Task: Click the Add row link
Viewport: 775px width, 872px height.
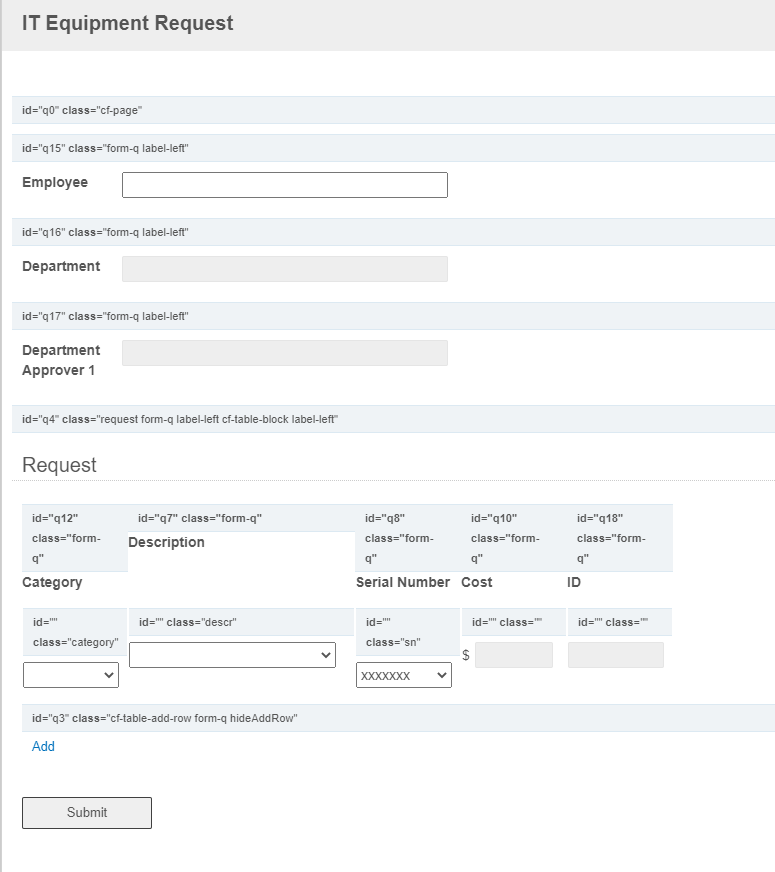Action: 43,746
